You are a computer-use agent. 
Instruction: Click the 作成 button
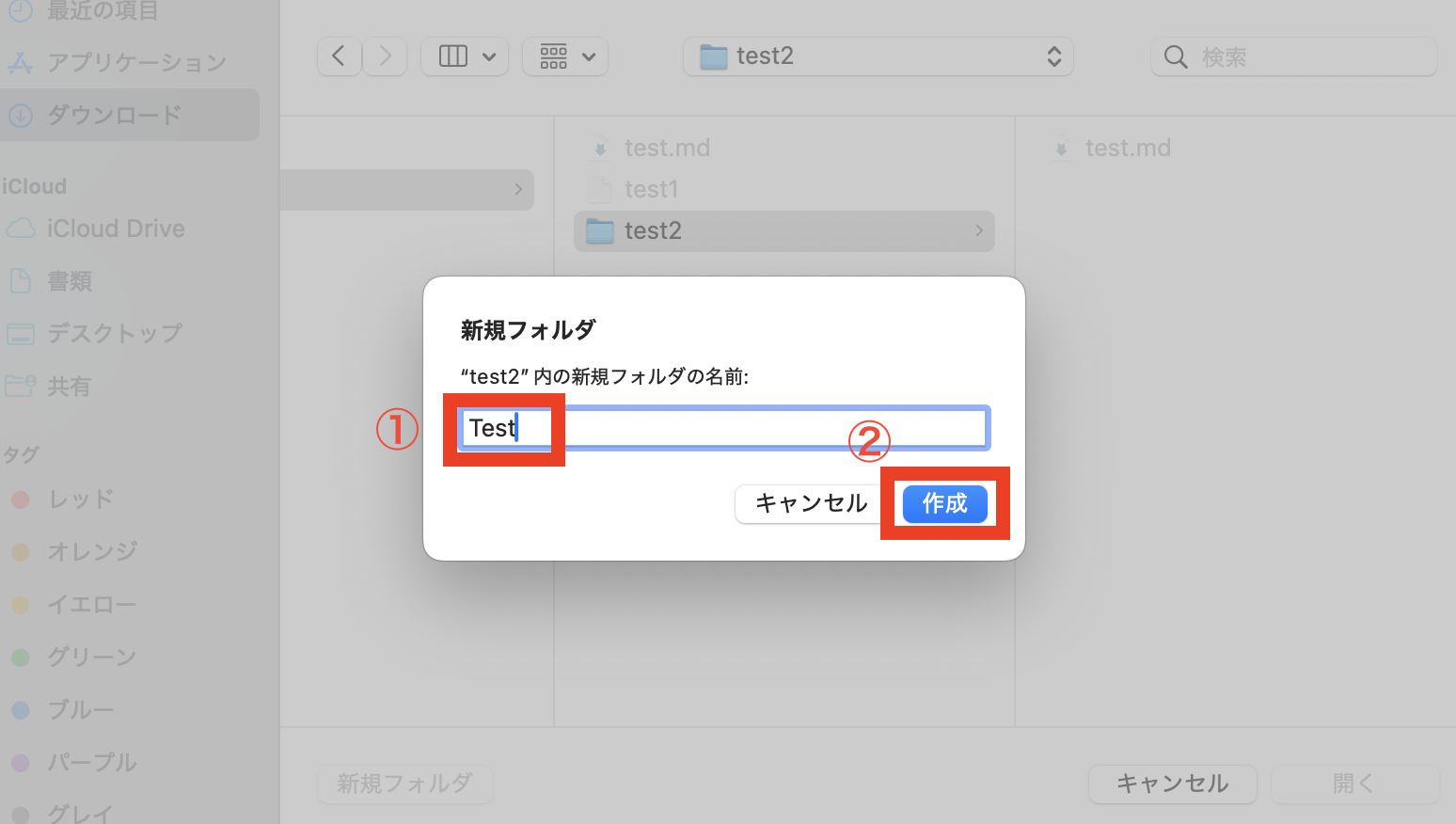point(944,503)
